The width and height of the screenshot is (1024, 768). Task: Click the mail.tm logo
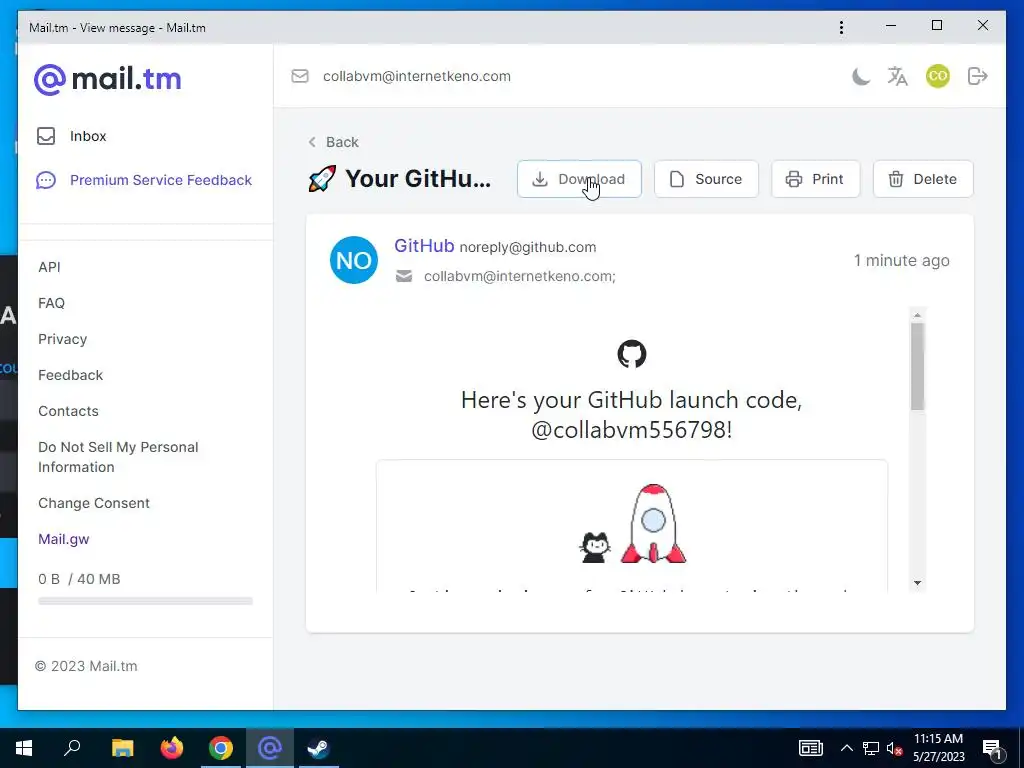click(108, 80)
